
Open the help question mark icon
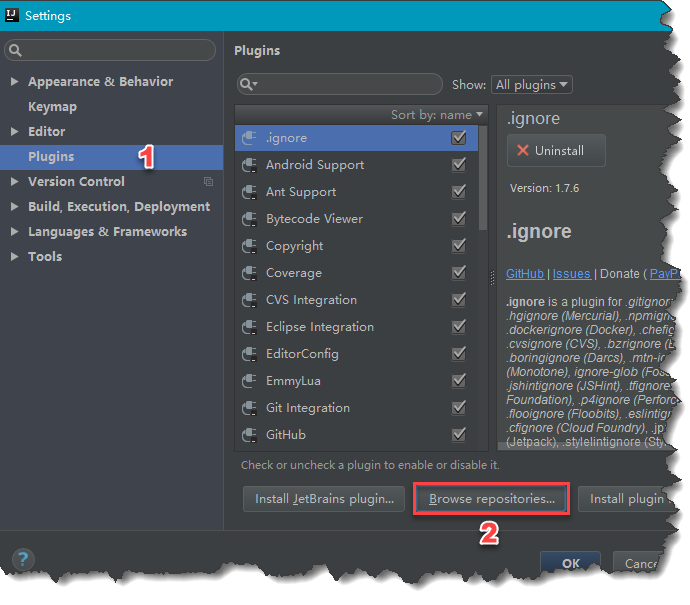(x=22, y=559)
